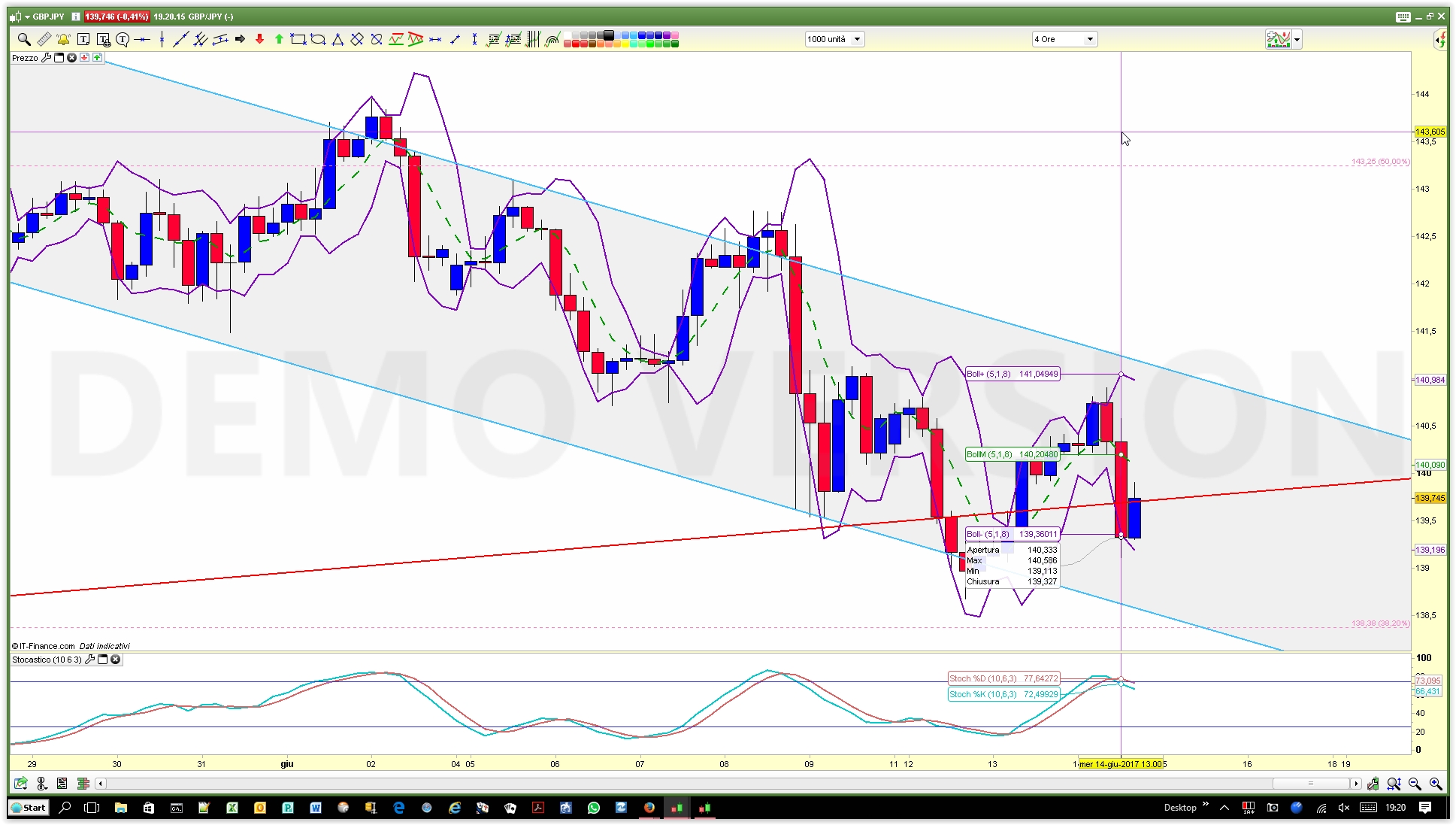The width and height of the screenshot is (1456, 825).
Task: Choose the yellow color swatch
Action: coord(625,44)
